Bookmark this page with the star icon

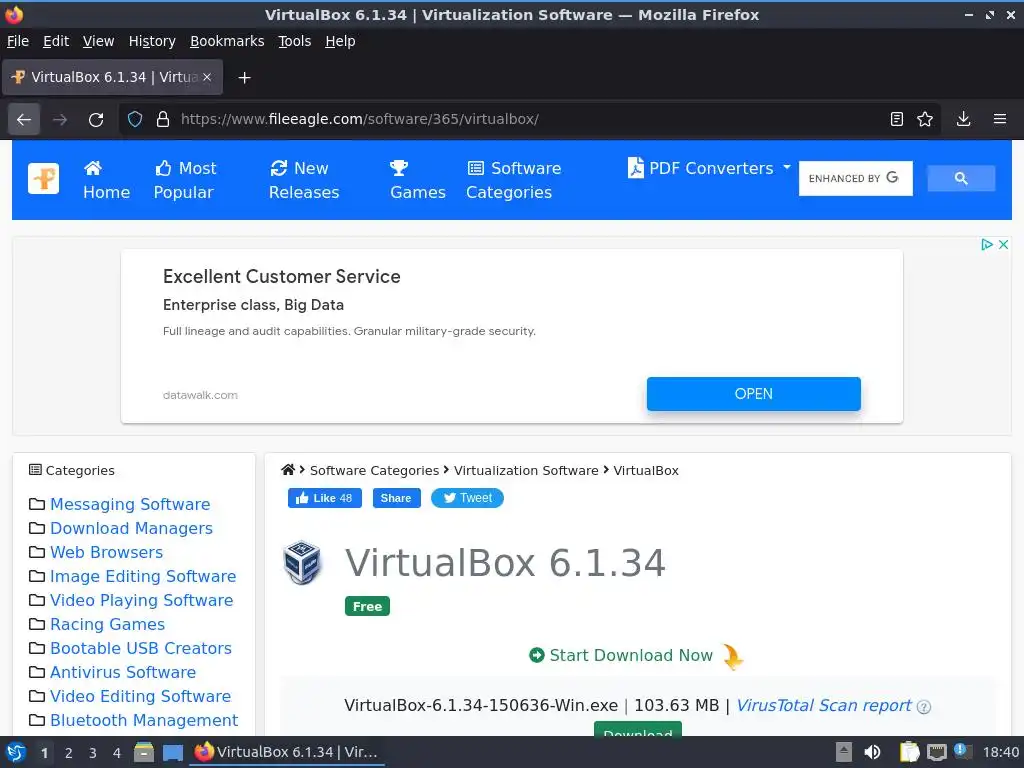click(925, 119)
